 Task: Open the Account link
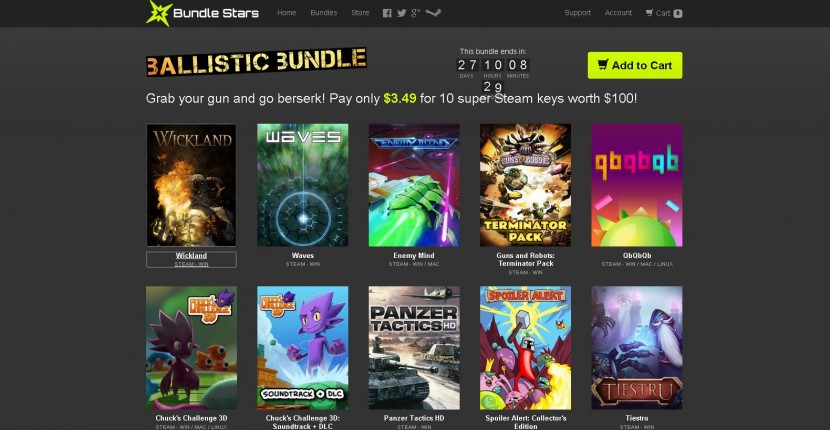coord(618,13)
